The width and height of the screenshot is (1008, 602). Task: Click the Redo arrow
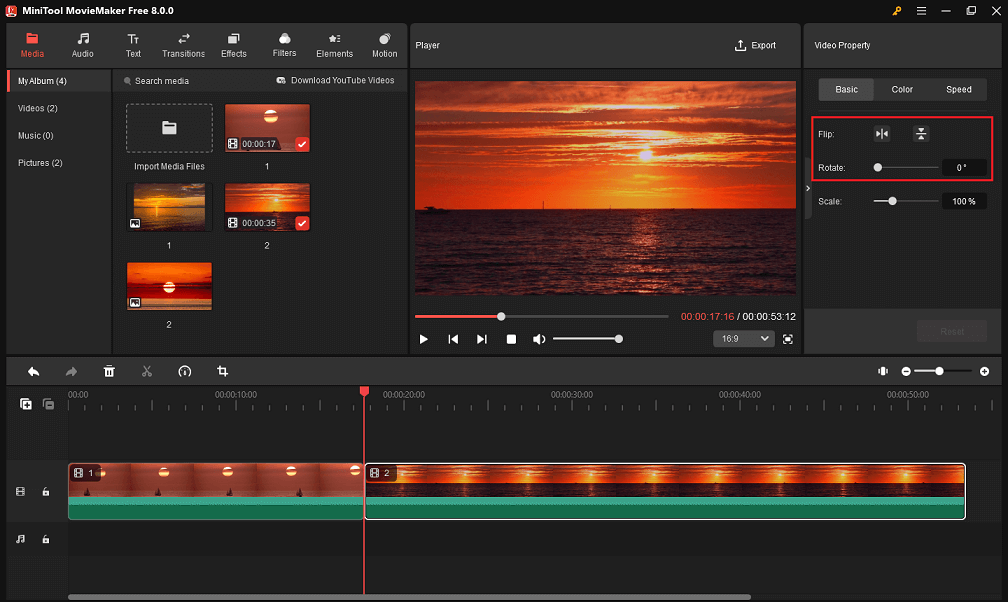point(71,371)
